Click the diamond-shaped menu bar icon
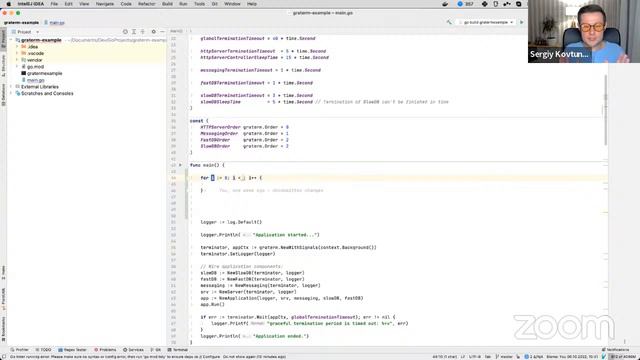Image resolution: width=640 pixels, height=360 pixels. click(484, 4)
